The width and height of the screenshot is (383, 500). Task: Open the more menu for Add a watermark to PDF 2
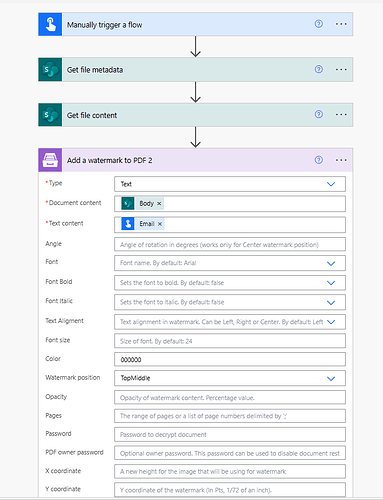(x=341, y=160)
